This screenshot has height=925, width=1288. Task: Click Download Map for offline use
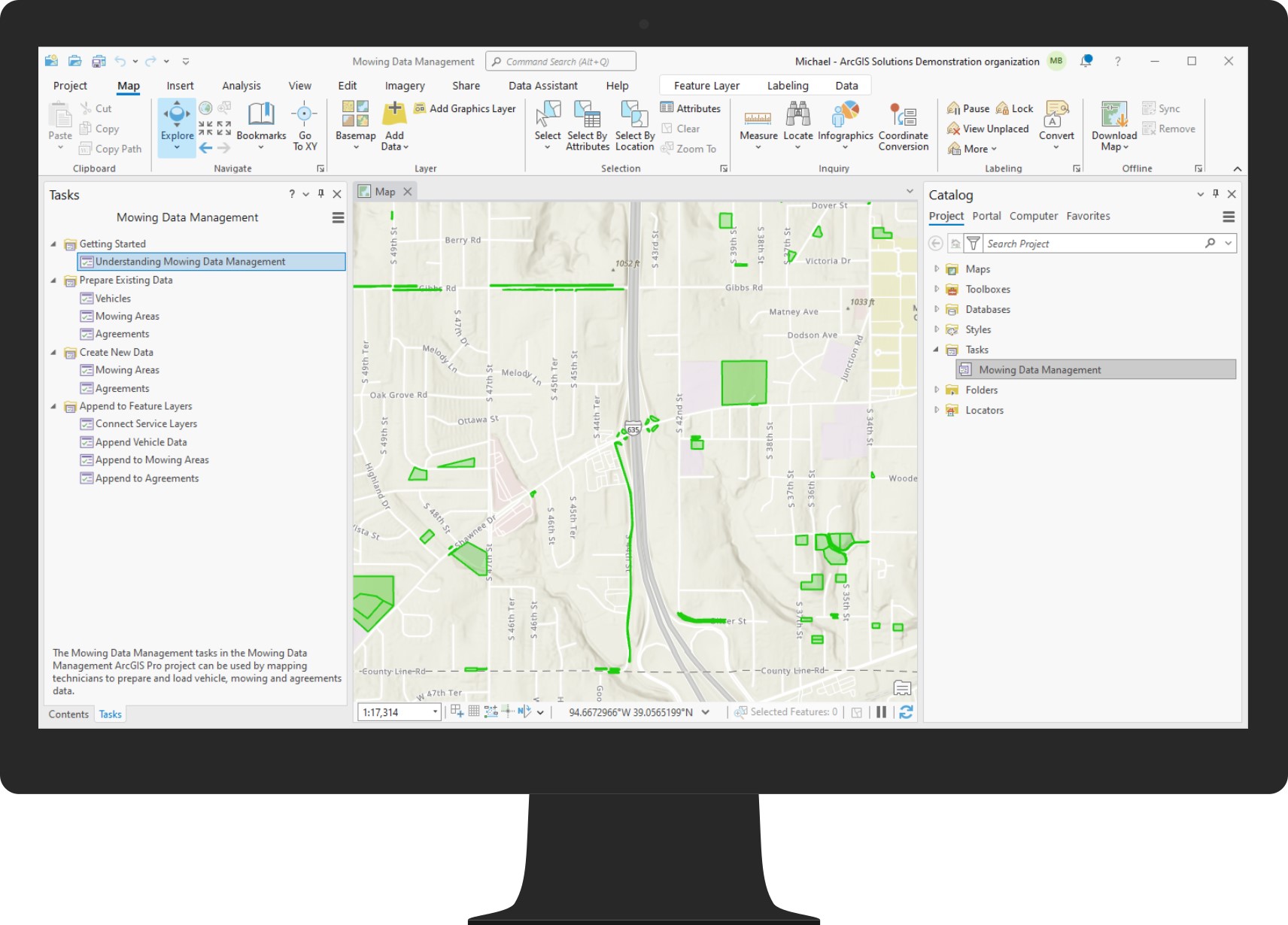pos(1114,126)
